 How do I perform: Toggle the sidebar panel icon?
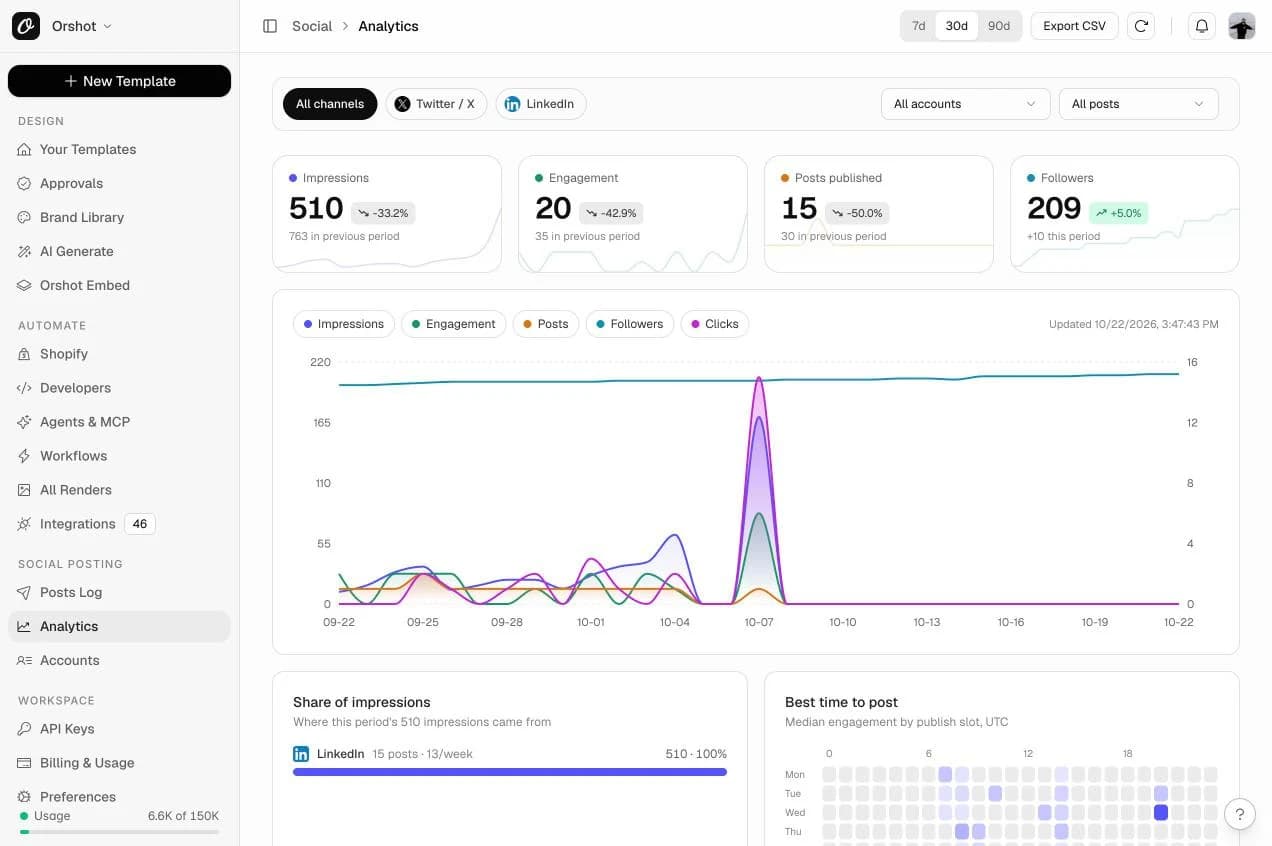point(270,26)
